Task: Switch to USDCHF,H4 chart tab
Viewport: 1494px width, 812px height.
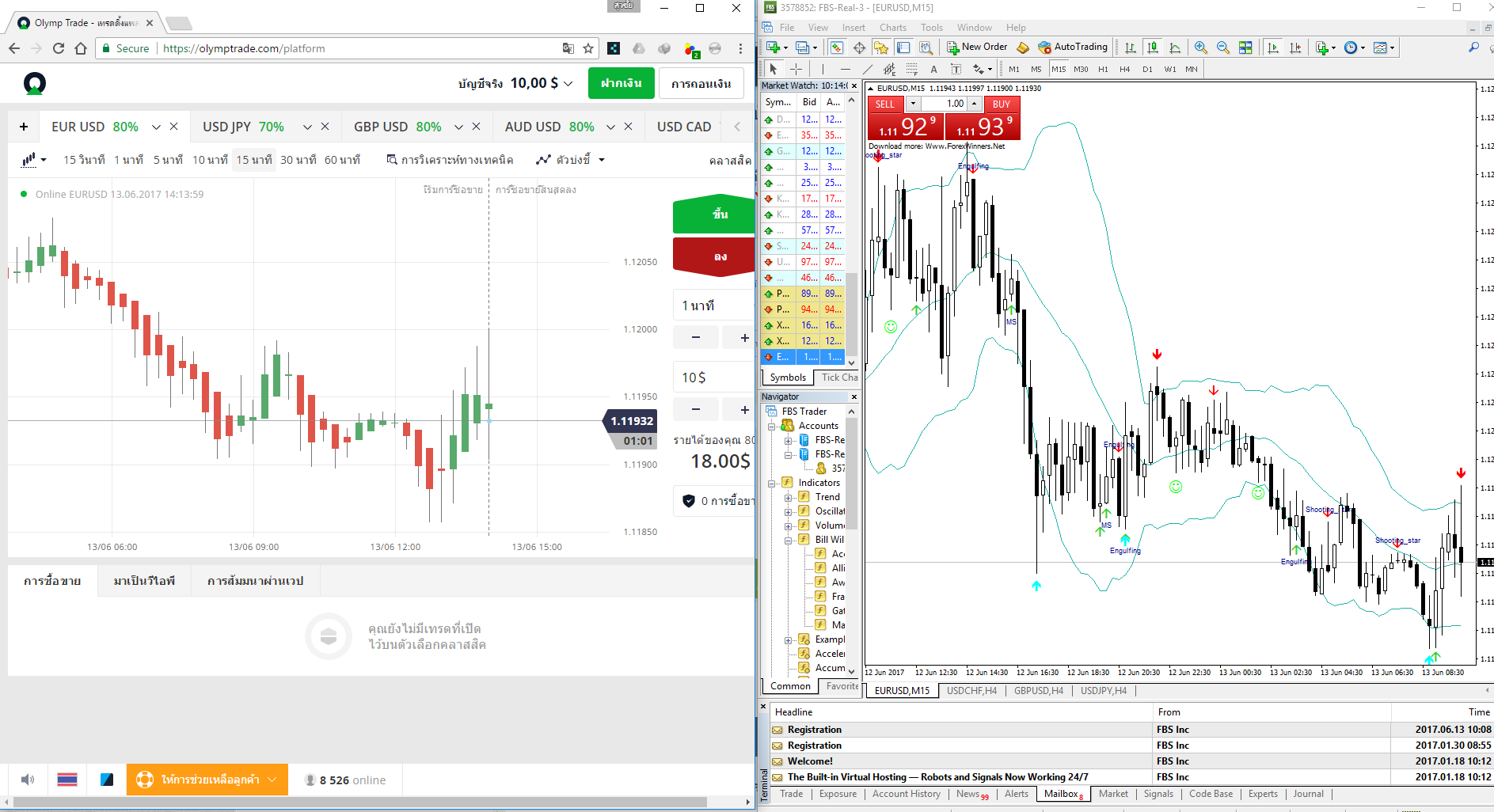Action: tap(971, 691)
